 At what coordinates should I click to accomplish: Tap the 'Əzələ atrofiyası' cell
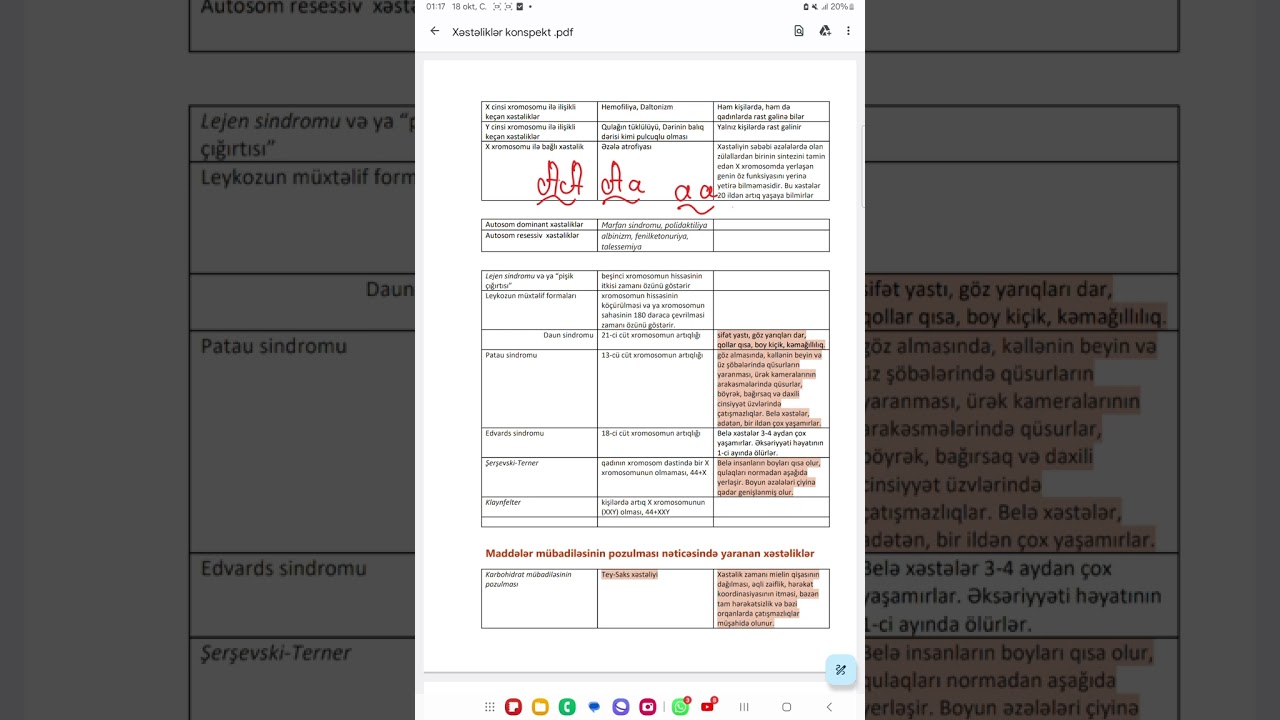655,171
